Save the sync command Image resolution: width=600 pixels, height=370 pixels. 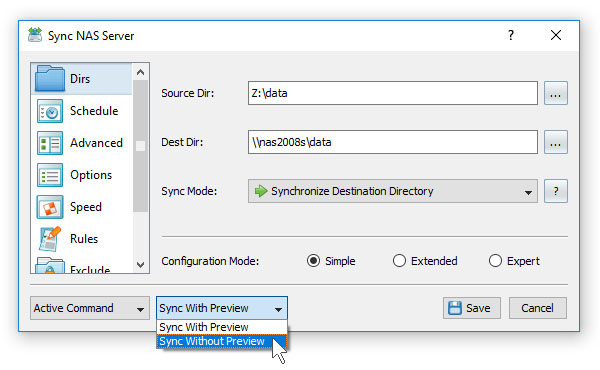[472, 308]
